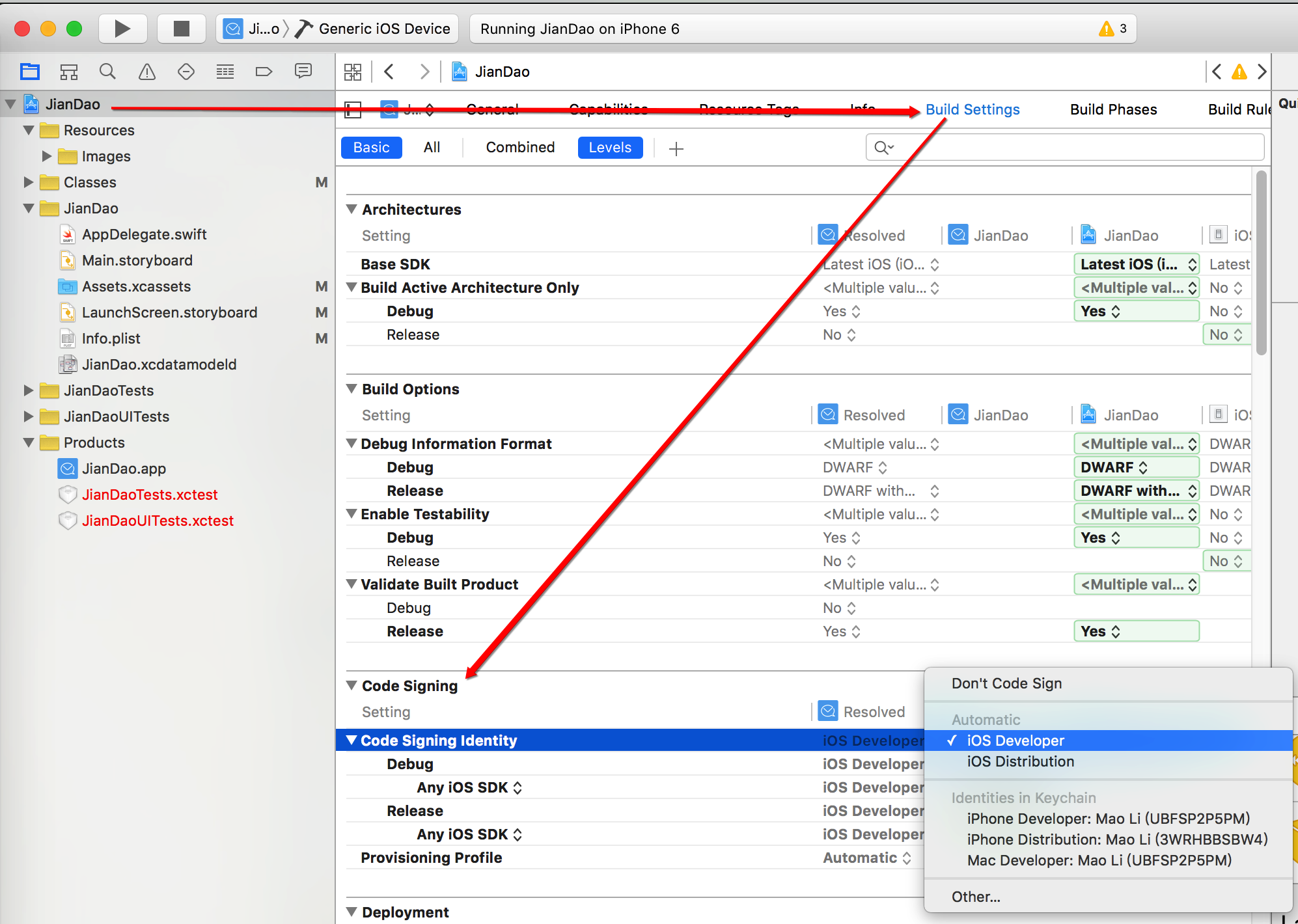Screen dimensions: 1298x924
Task: Open the symbol navigator icon
Action: pyautogui.click(x=69, y=72)
